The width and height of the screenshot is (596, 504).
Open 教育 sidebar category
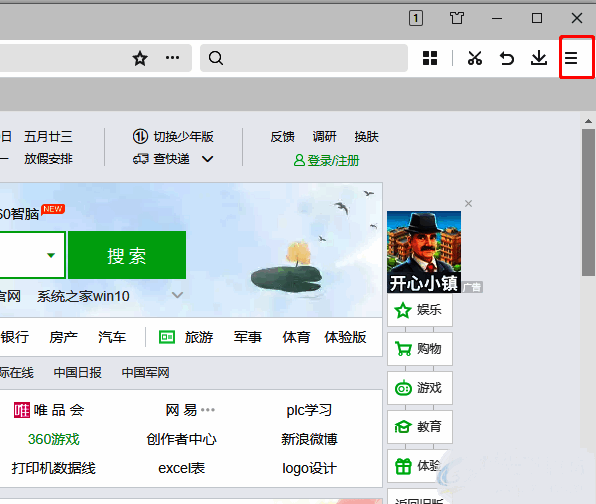(x=420, y=426)
